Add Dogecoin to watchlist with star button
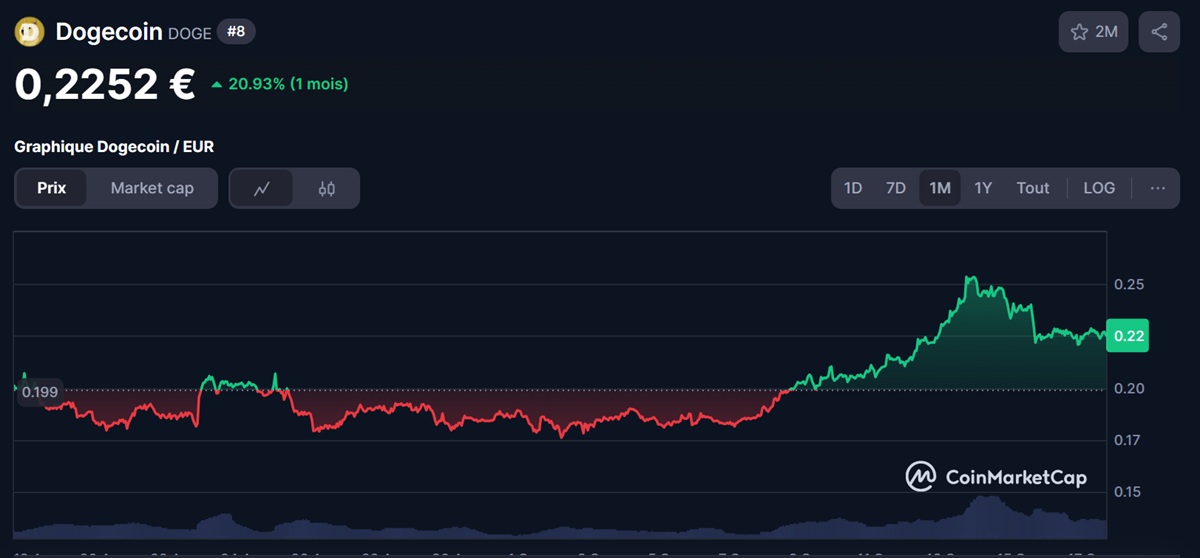The image size is (1200, 558). coord(1094,32)
